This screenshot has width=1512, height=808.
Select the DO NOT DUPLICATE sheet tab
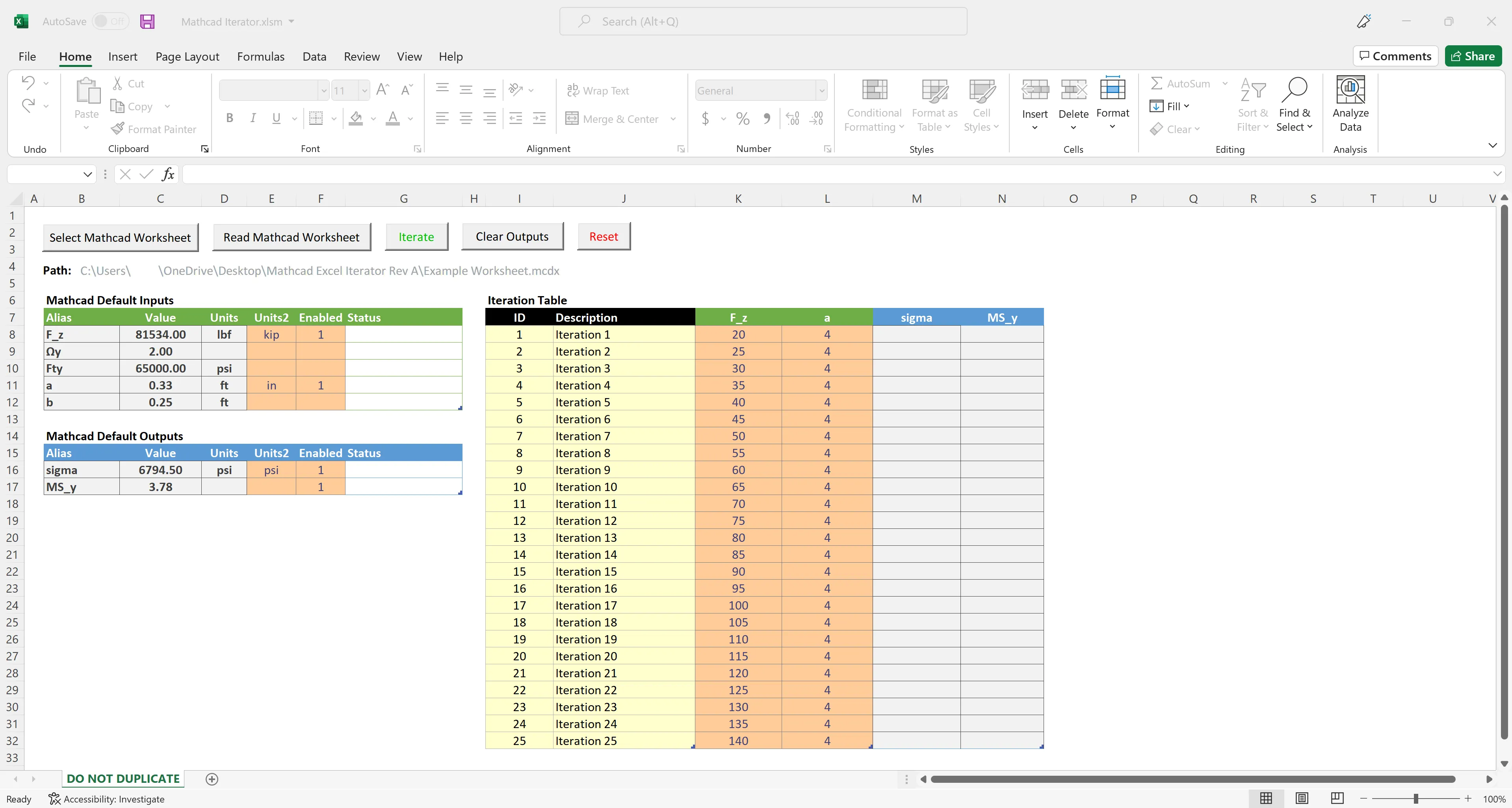(123, 778)
